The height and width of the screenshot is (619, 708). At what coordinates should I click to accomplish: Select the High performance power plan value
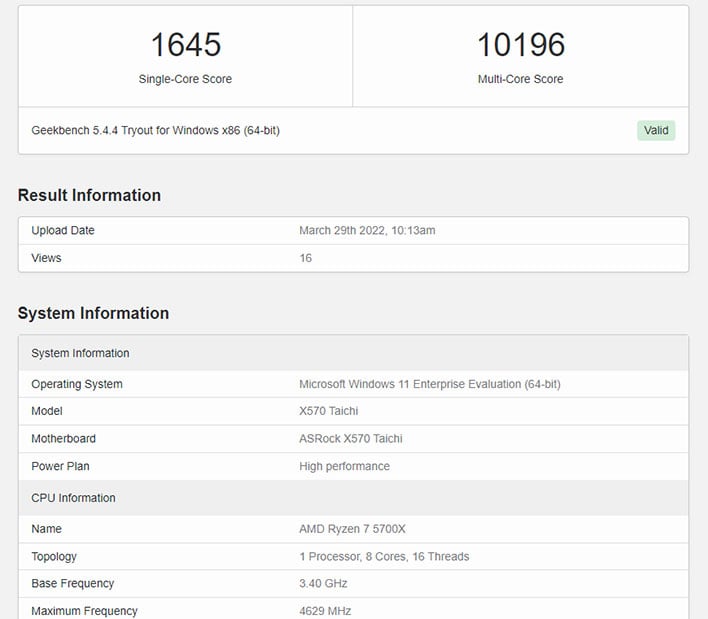pos(344,466)
